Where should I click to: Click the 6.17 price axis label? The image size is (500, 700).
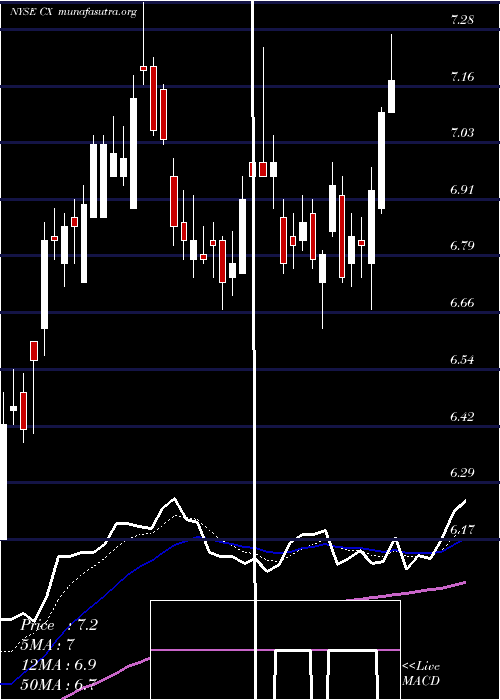coord(462,529)
